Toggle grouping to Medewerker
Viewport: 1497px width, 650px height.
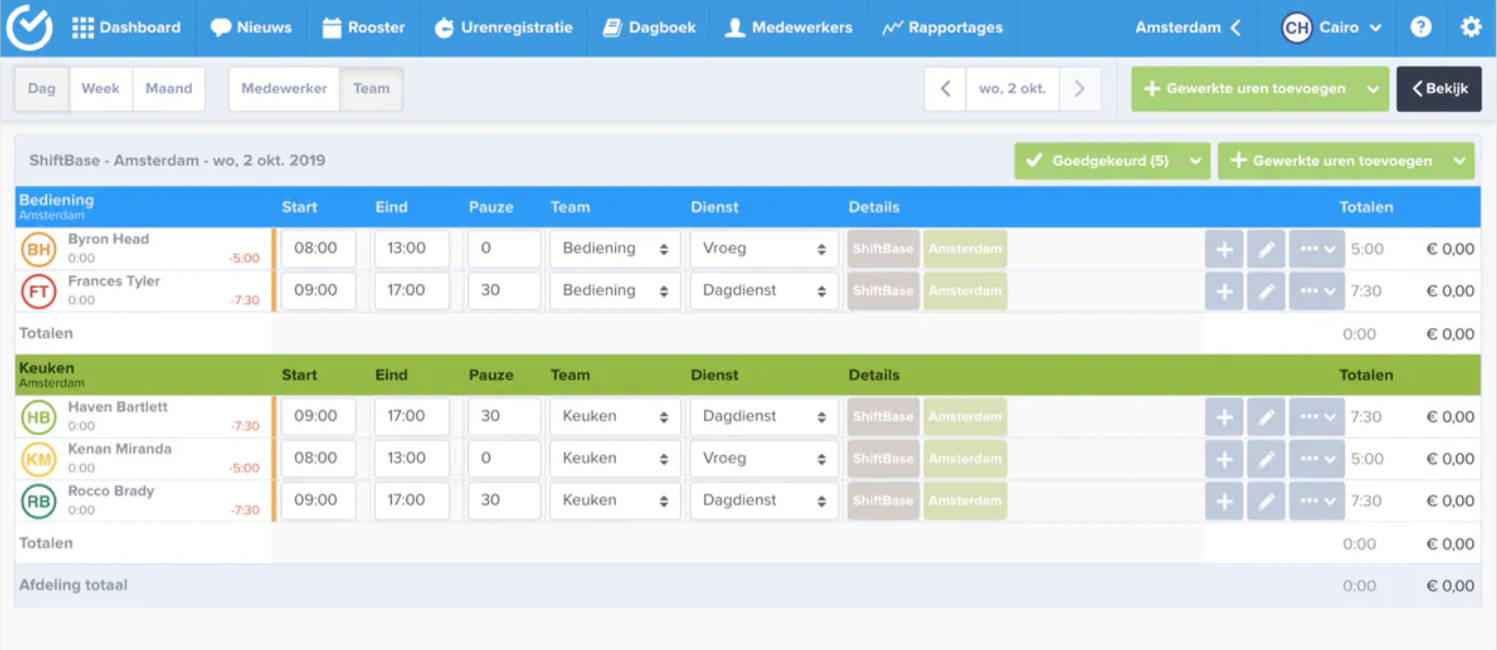(x=284, y=89)
